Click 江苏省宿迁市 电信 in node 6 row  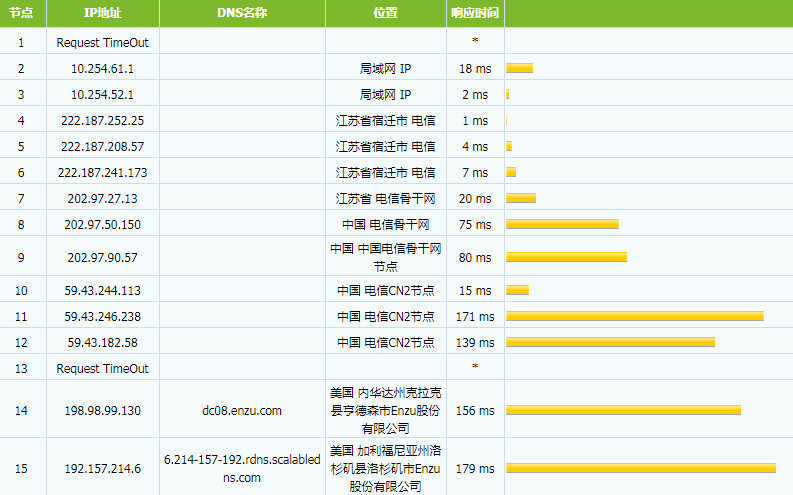tap(385, 173)
